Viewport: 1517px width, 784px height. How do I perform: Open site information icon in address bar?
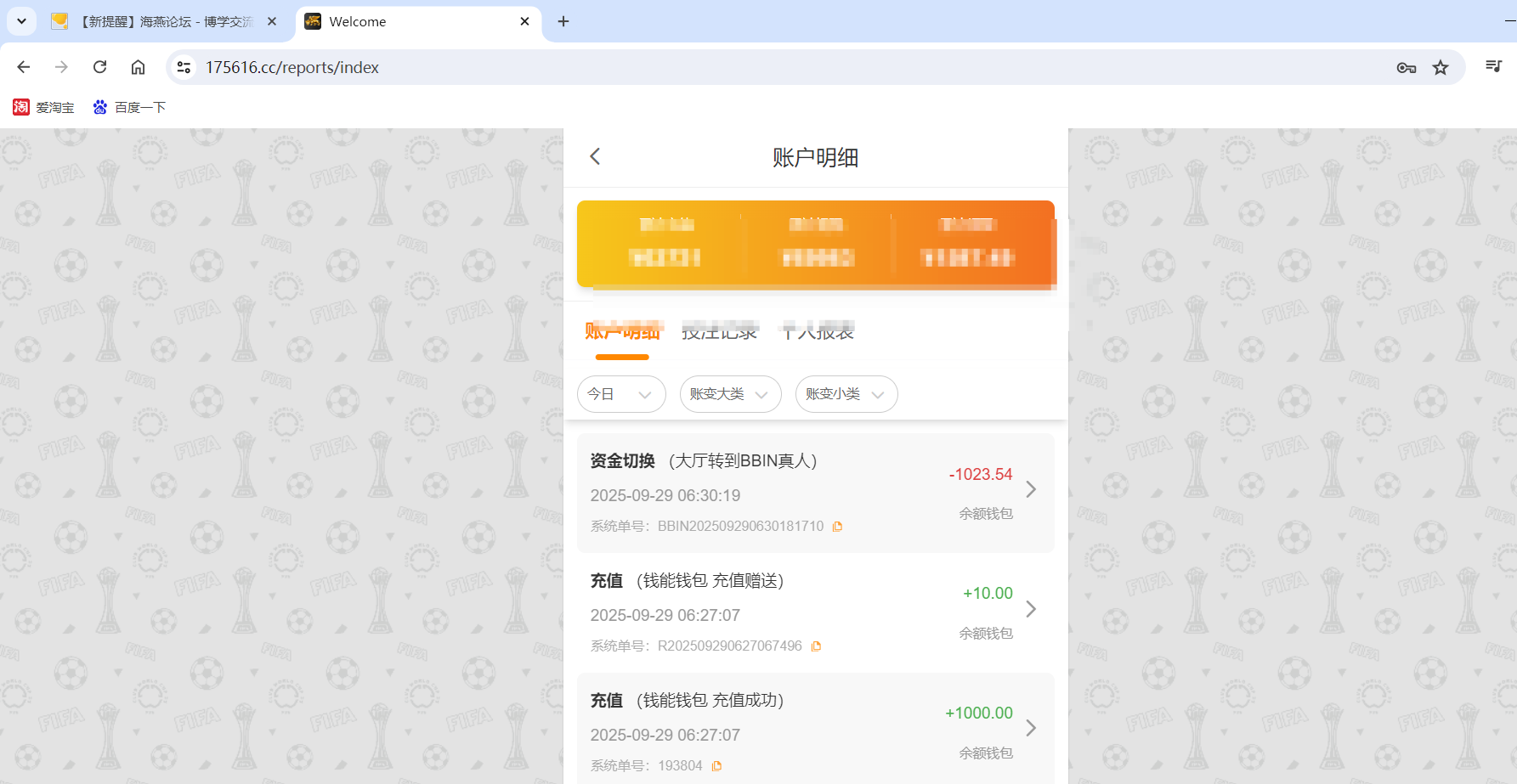click(x=184, y=66)
